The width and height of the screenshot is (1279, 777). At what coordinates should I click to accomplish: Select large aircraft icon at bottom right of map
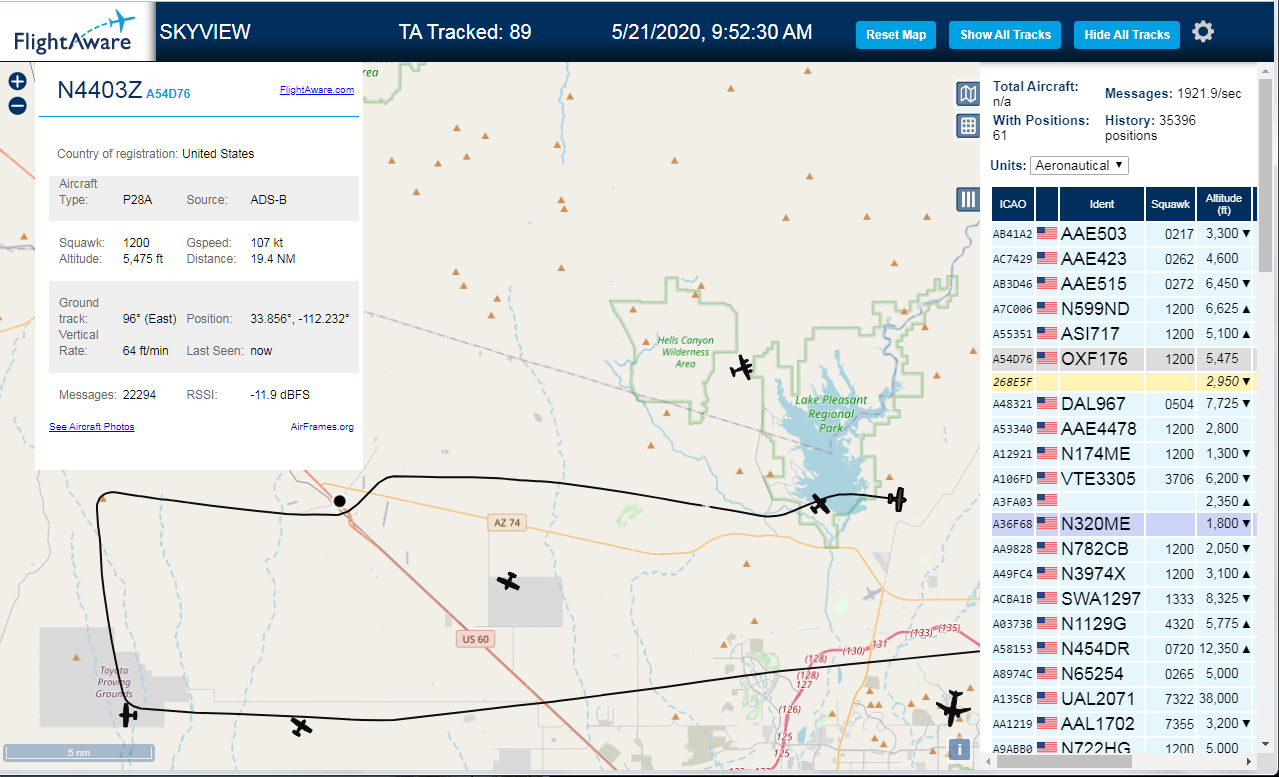tap(953, 708)
